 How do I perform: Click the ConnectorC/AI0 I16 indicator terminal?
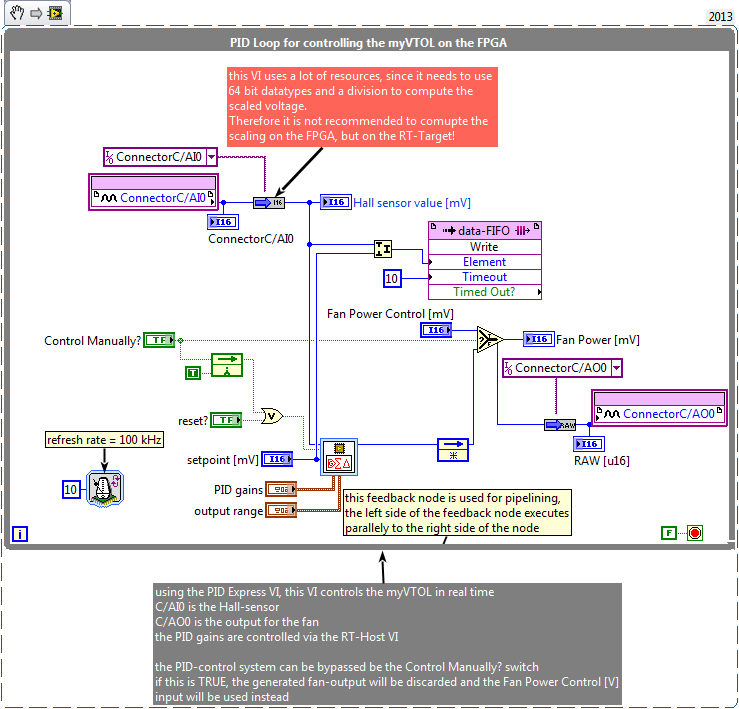click(x=223, y=222)
